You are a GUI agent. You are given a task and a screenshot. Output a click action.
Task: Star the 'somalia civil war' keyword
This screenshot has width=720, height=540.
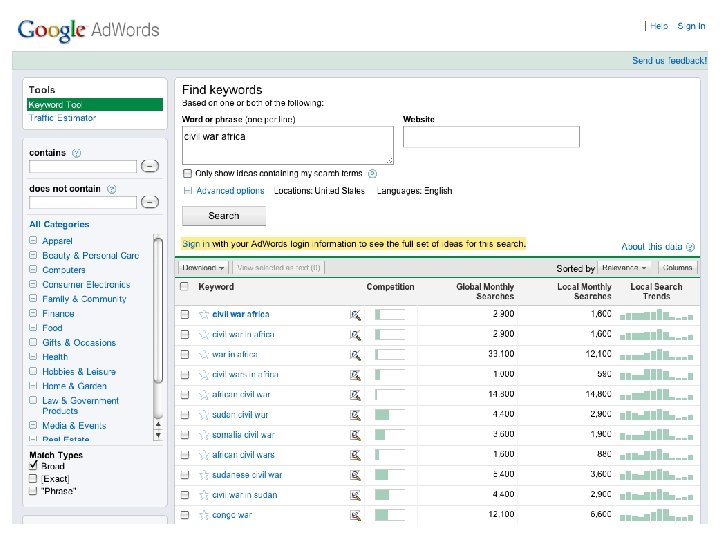coord(204,435)
